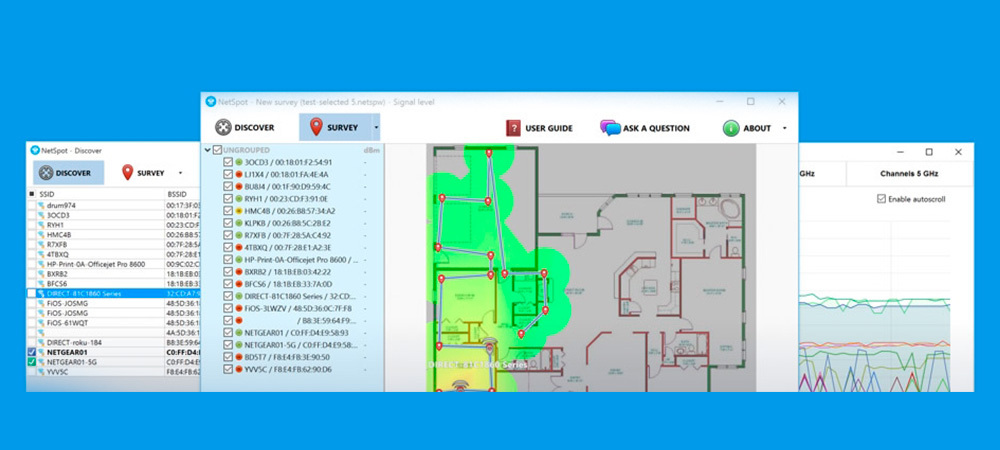1000x450 pixels.
Task: Select the FiOS-61WQT row in the Discover list
Action: tap(114, 323)
